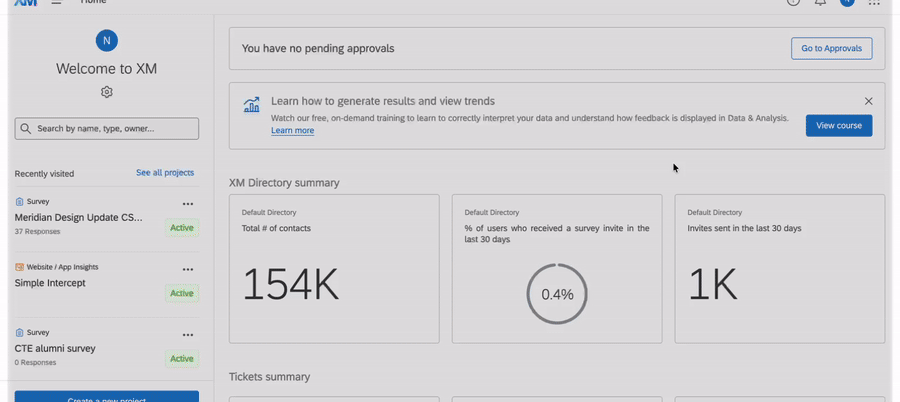This screenshot has width=900, height=402.
Task: Click the Recently visited label
Action: (x=44, y=173)
